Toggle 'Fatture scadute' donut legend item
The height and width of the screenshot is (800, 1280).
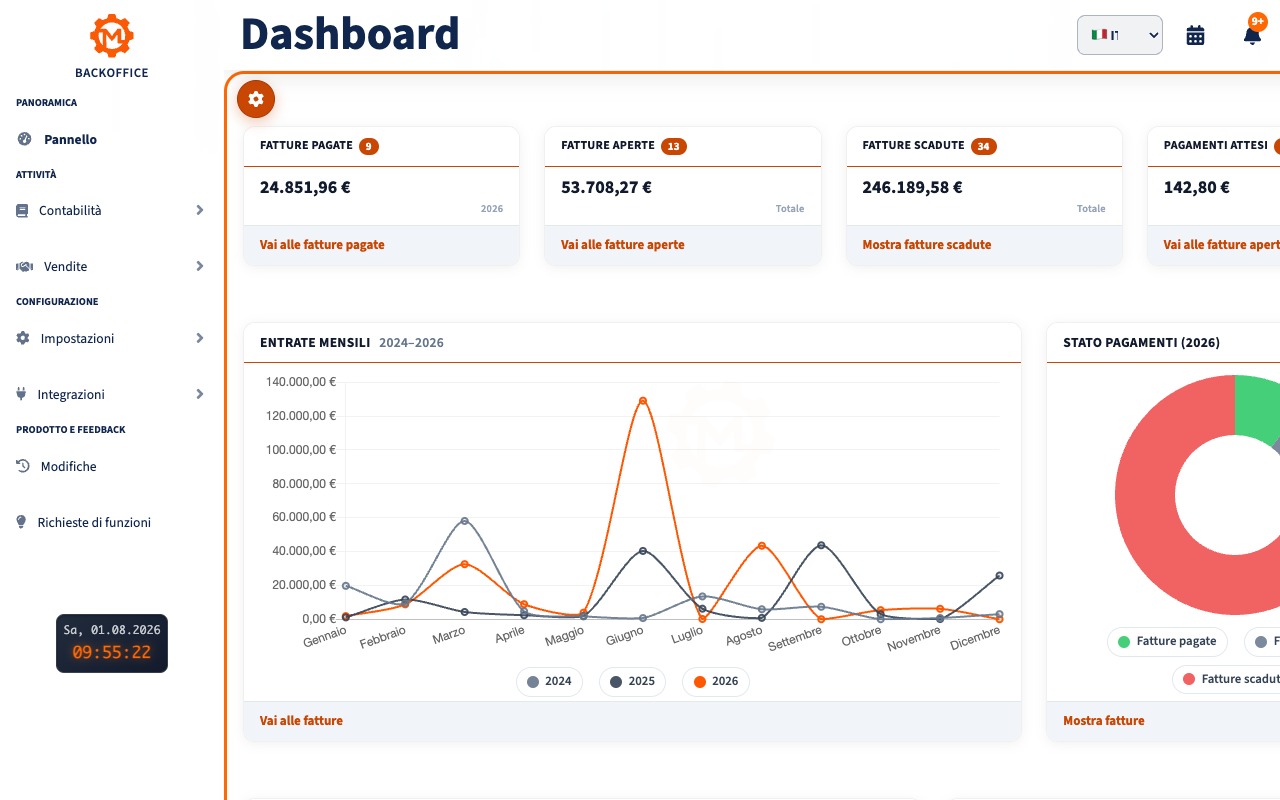coord(1228,679)
